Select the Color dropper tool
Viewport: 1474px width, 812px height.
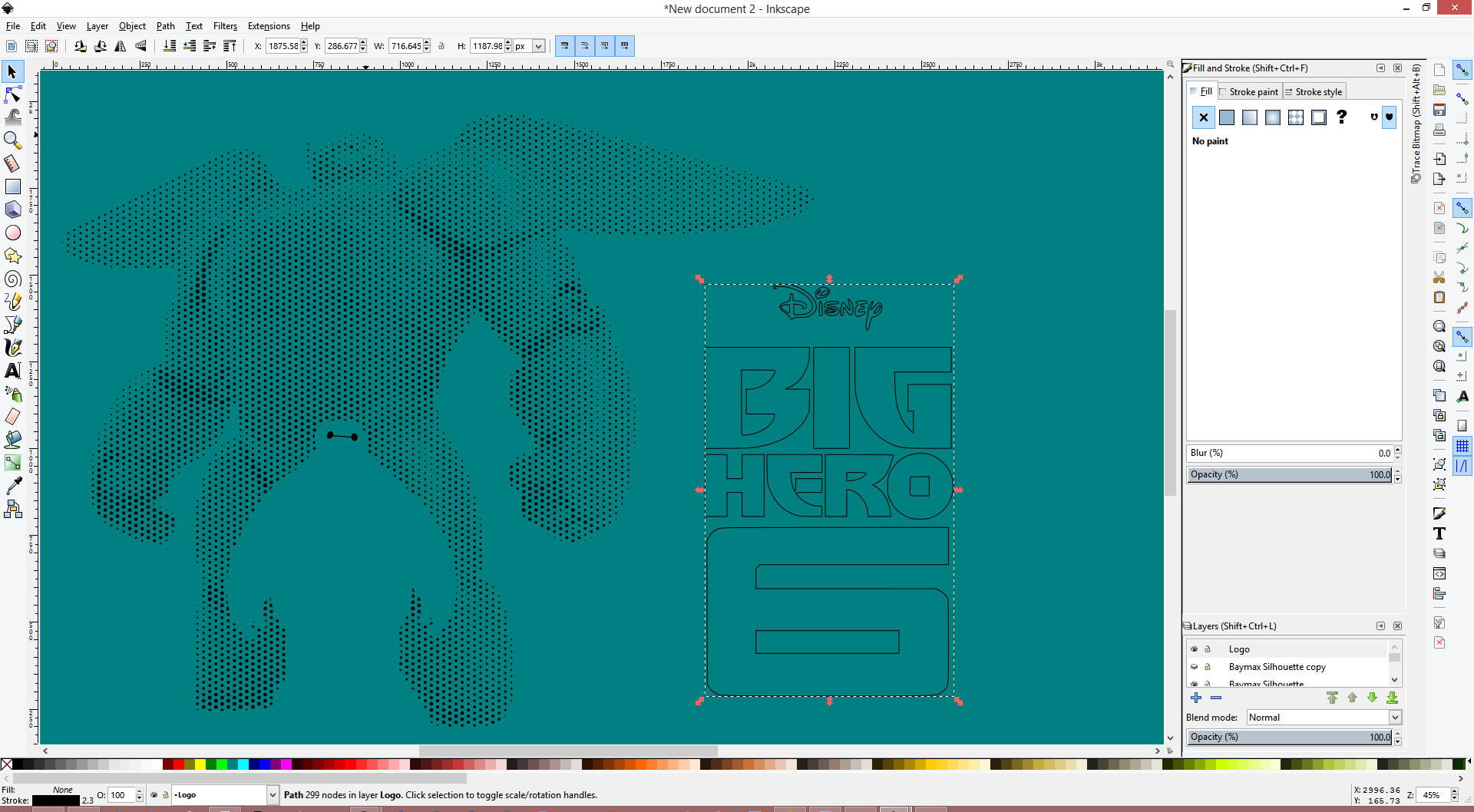coord(12,486)
